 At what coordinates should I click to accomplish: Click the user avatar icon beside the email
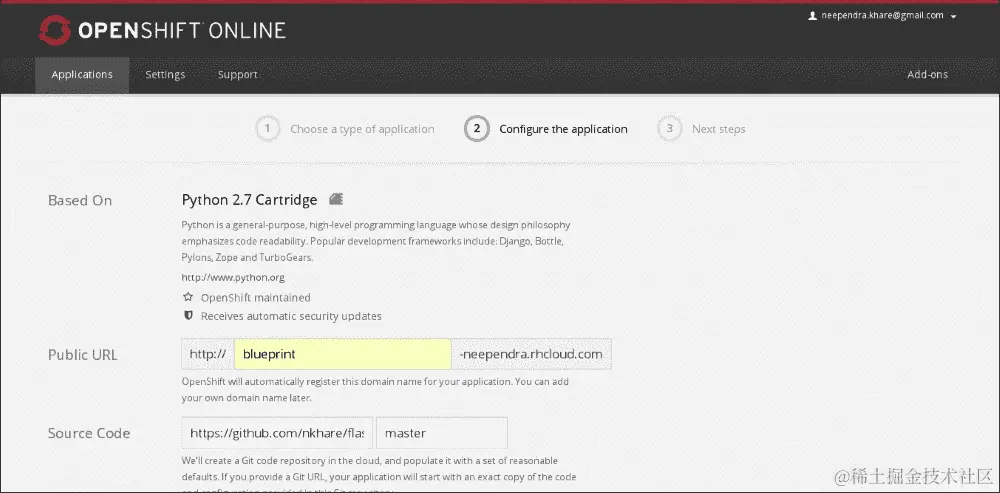(x=812, y=16)
